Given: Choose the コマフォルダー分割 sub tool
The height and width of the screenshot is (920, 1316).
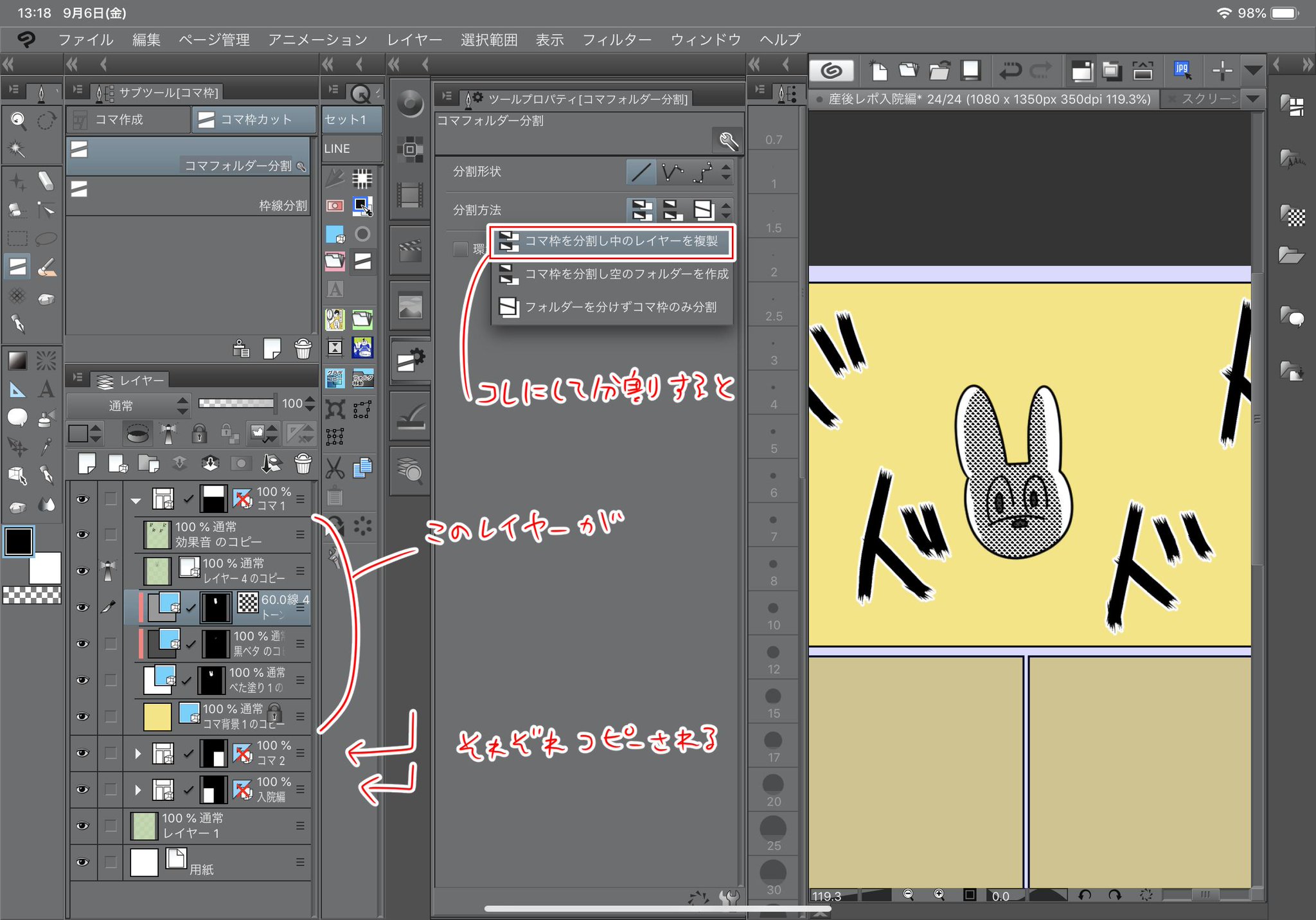Looking at the screenshot, I should [188, 156].
